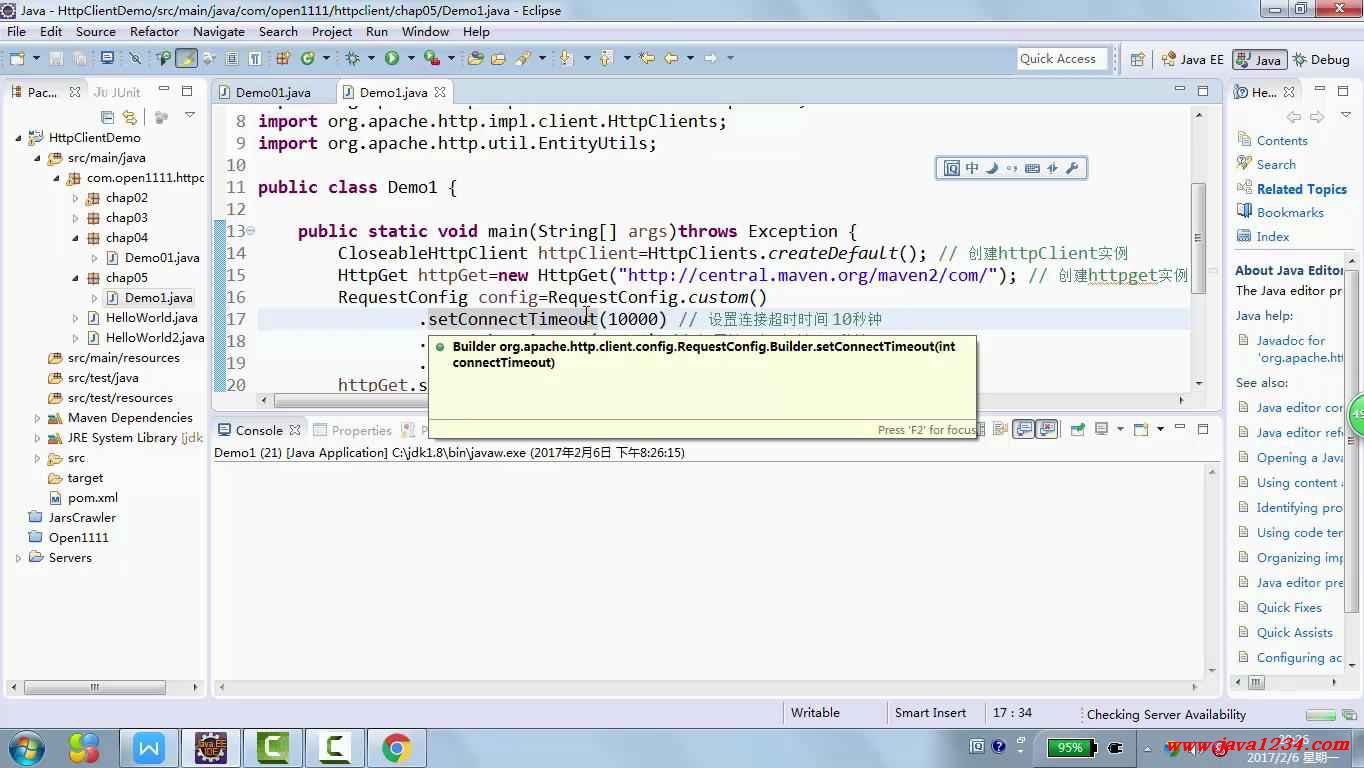Toggle Show Console When Standard Out Changes
Image resolution: width=1364 pixels, height=768 pixels.
click(1023, 429)
